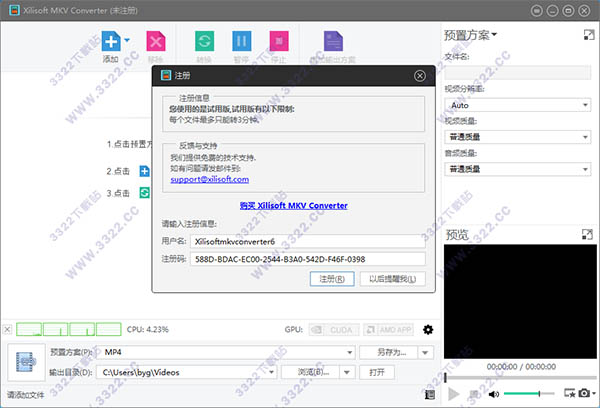Image resolution: width=600 pixels, height=408 pixels.
Task: Click the Save As button
Action: point(388,352)
